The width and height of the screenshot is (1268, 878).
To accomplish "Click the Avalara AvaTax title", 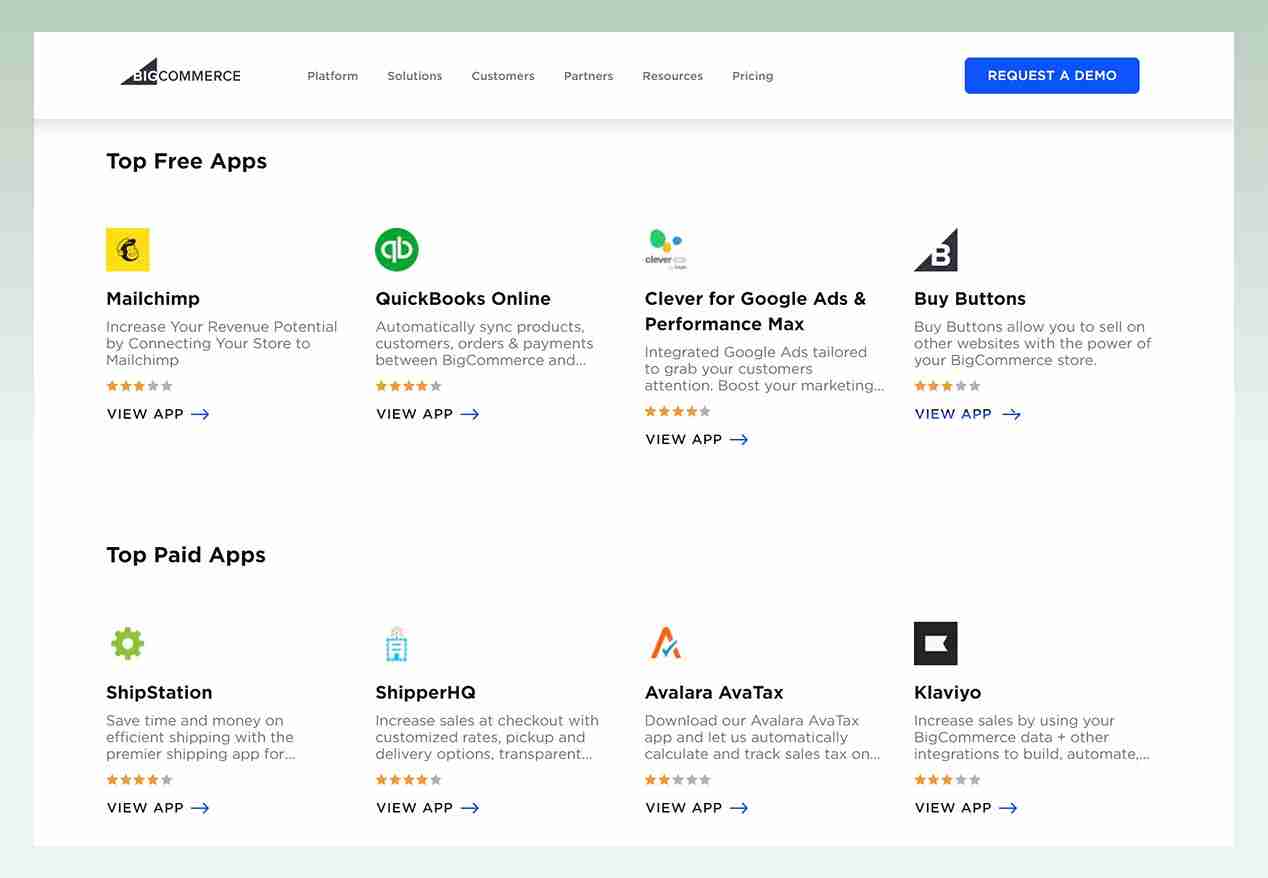I will 714,692.
